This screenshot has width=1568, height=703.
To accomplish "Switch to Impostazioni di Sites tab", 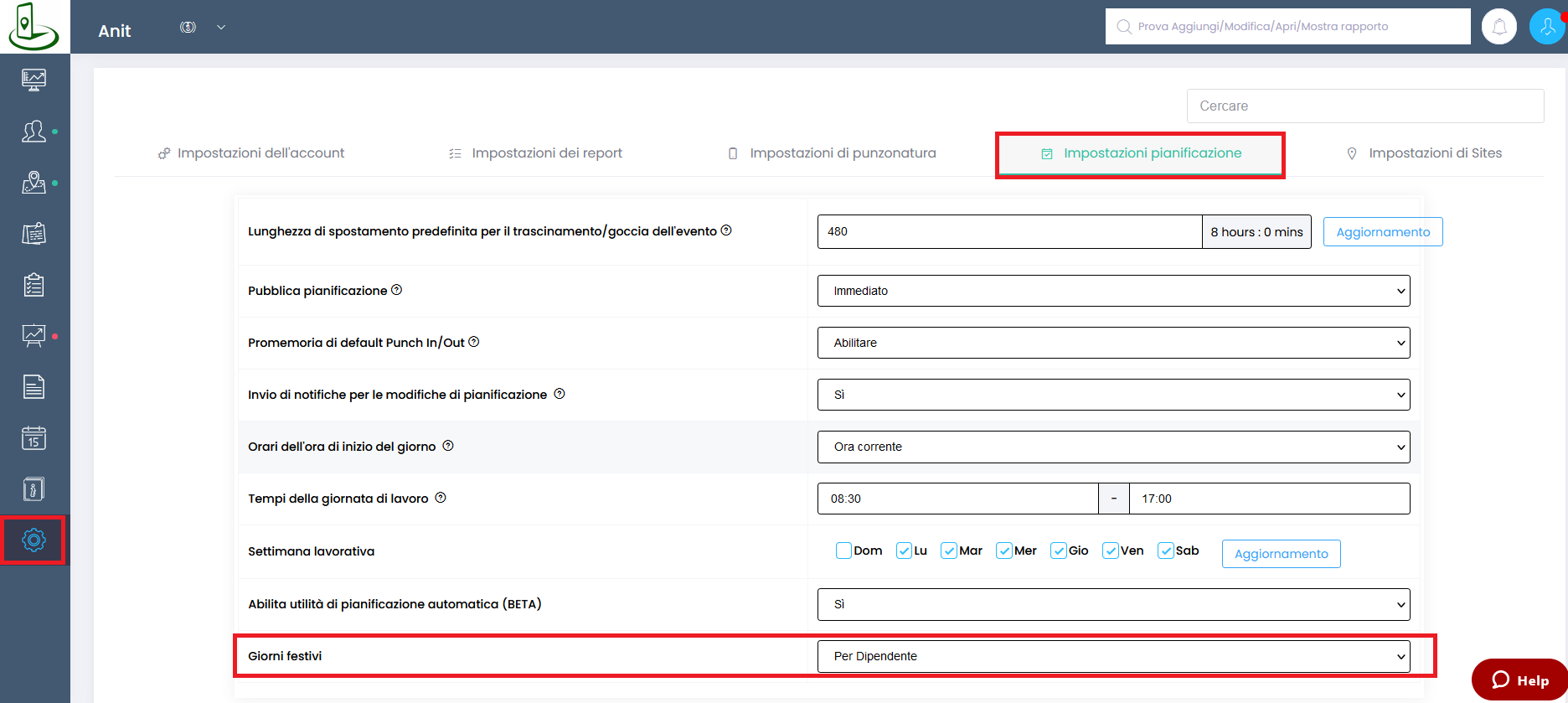I will 1424,153.
